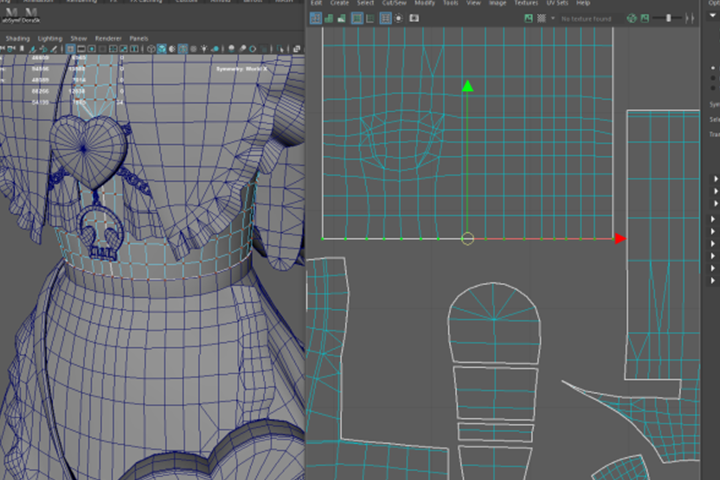Toggle the safe title overlay

(134, 49)
